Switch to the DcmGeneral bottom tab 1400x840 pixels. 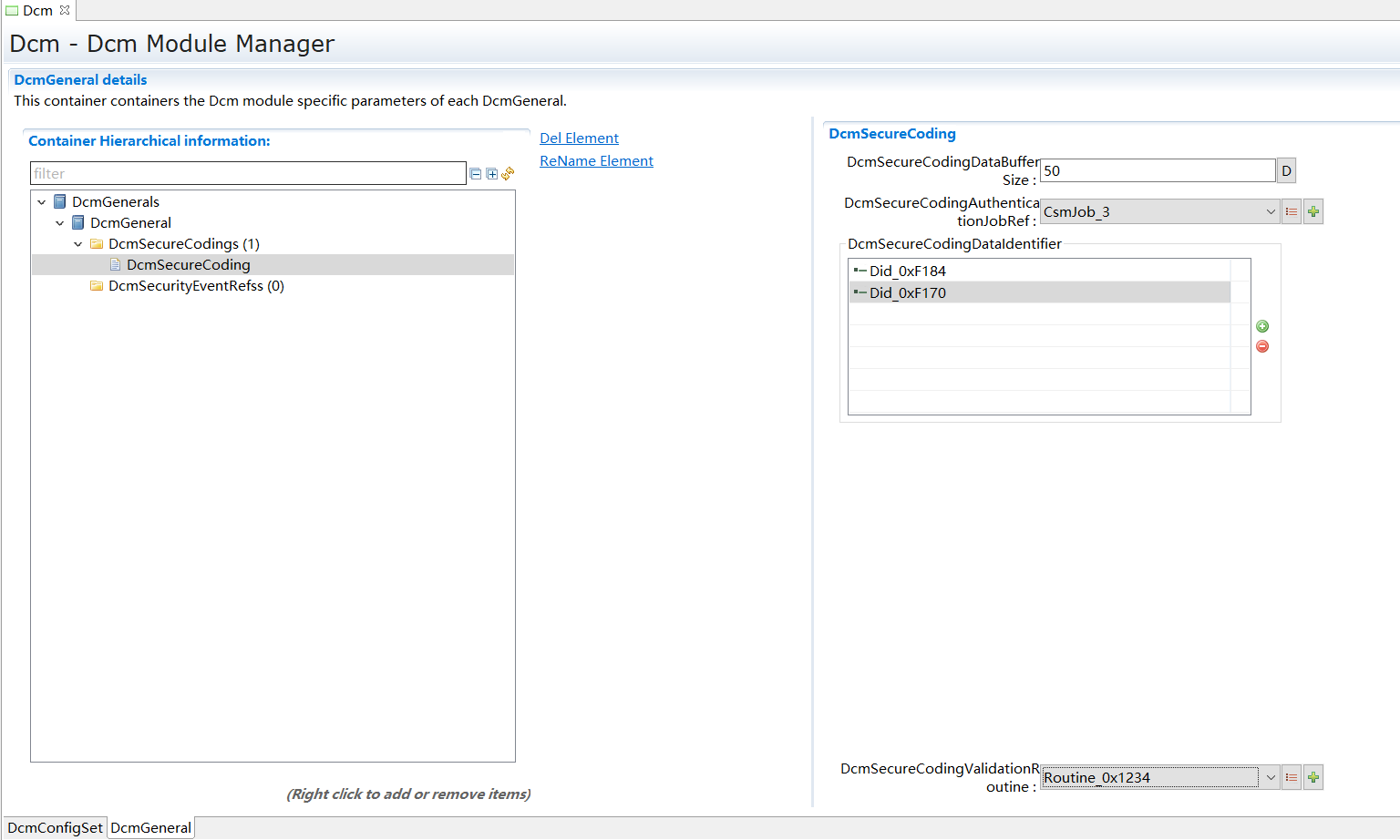(151, 827)
